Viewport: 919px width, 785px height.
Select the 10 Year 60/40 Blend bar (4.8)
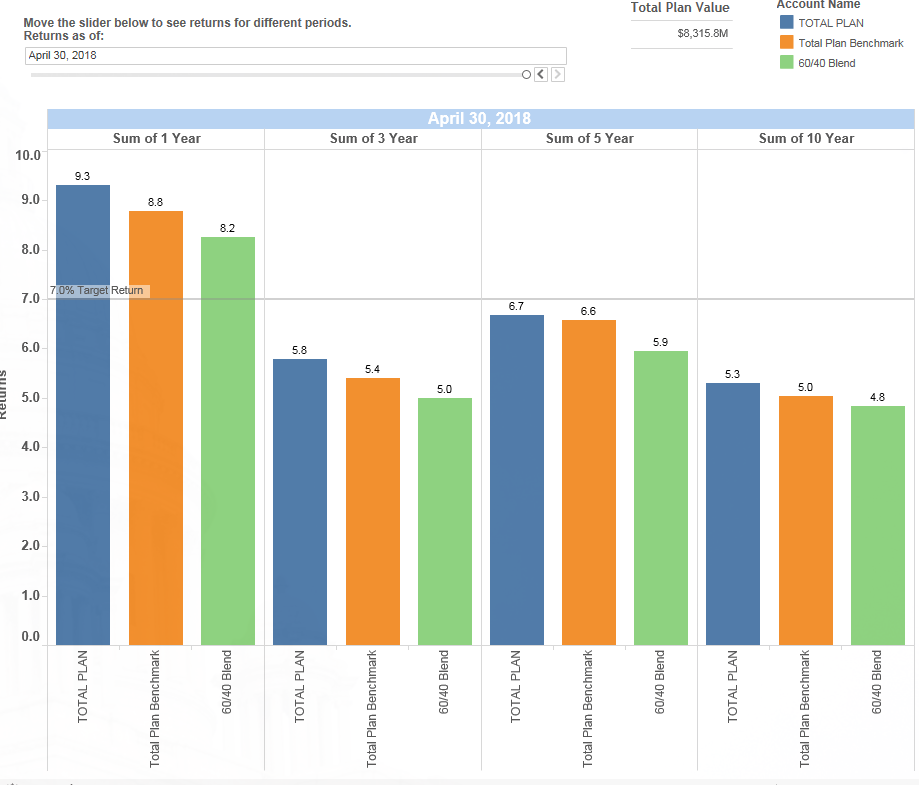(x=878, y=525)
